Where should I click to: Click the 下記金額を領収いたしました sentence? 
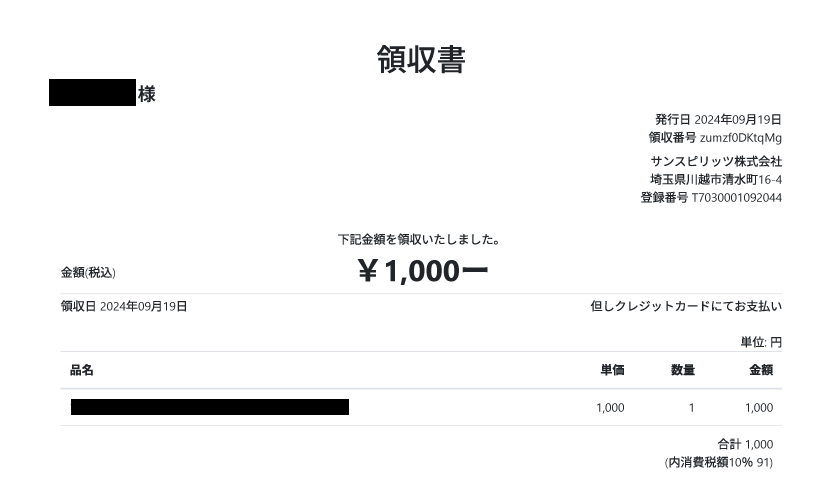(419, 240)
